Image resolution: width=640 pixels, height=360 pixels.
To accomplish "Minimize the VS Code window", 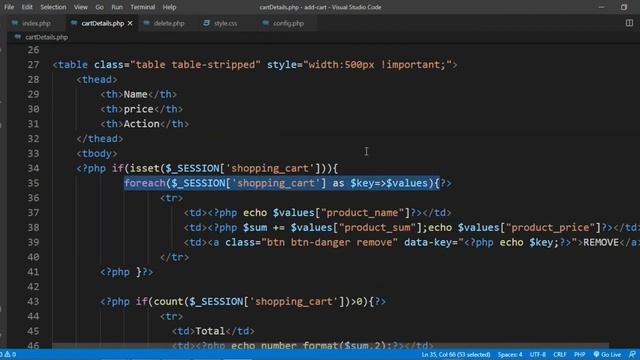I will [x=601, y=7].
